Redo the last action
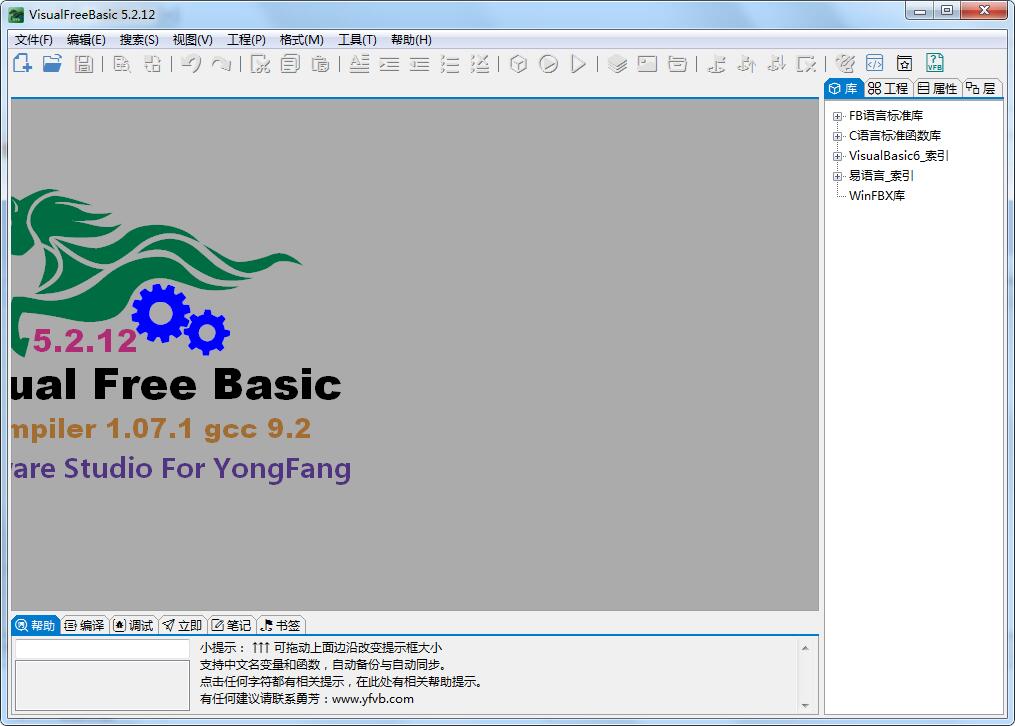1015x726 pixels. (222, 63)
